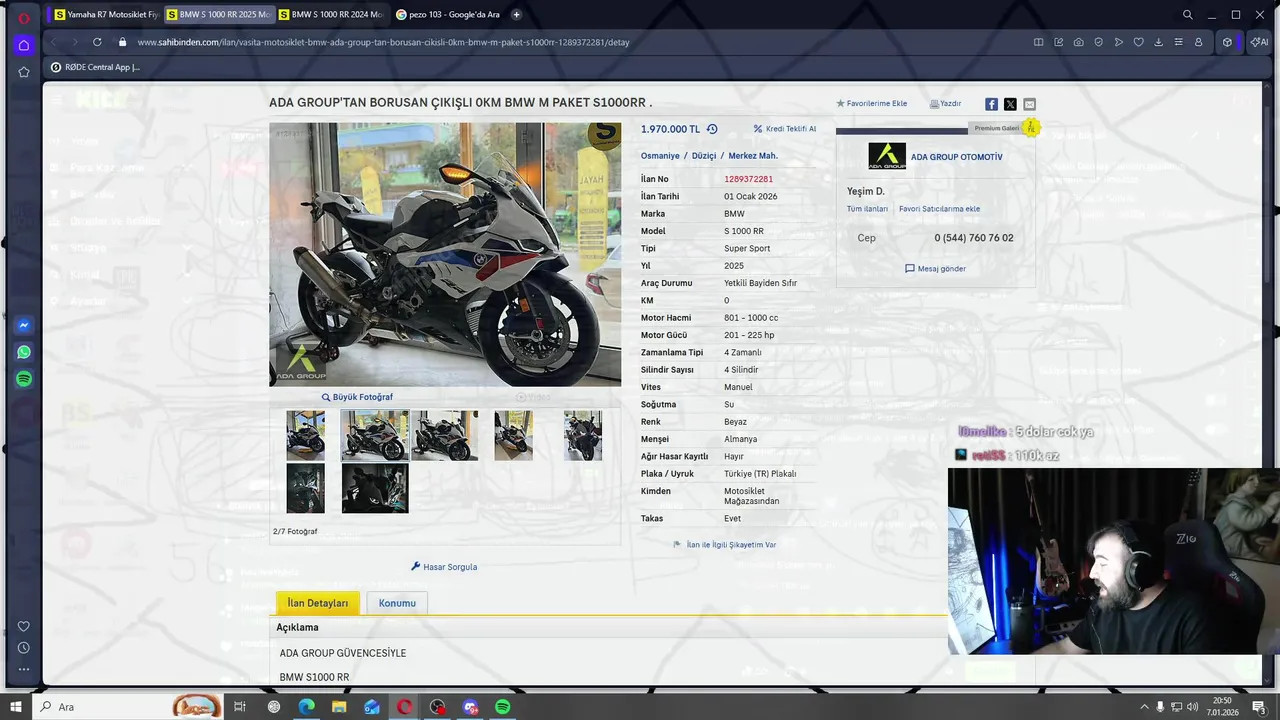Click Kredi Teklifi Al link
1280x720 pixels.
784,129
